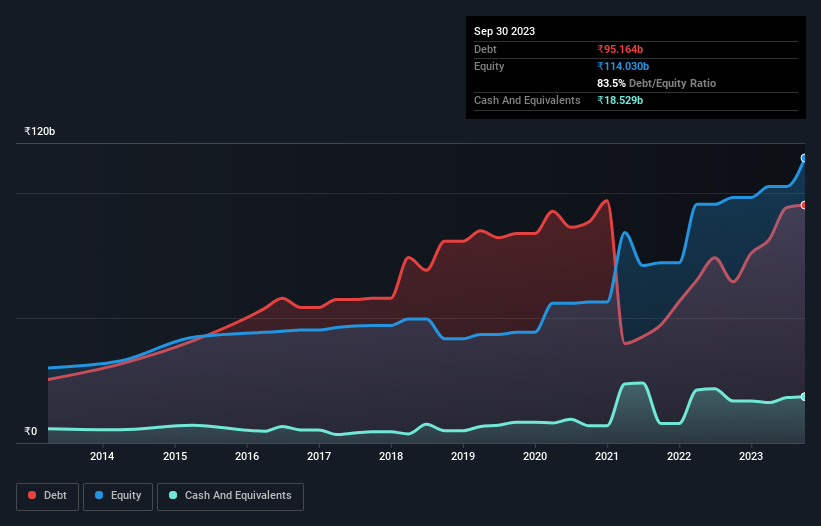This screenshot has width=821, height=526.
Task: Select the teal Cash endpoint marker
Action: pos(804,397)
